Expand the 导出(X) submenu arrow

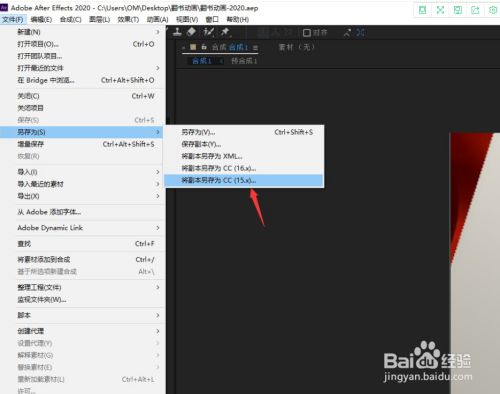point(158,196)
